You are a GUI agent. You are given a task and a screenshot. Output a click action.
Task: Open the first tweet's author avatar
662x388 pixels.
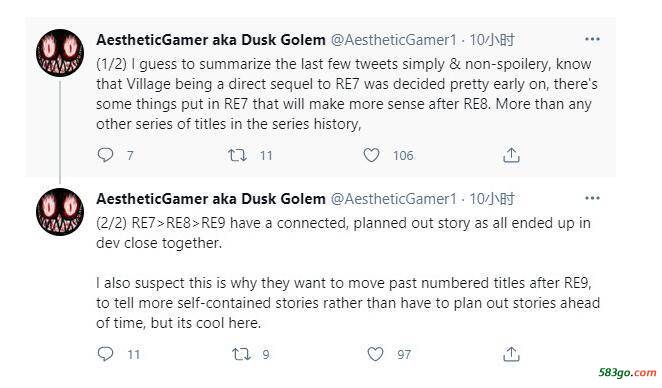click(x=60, y=53)
